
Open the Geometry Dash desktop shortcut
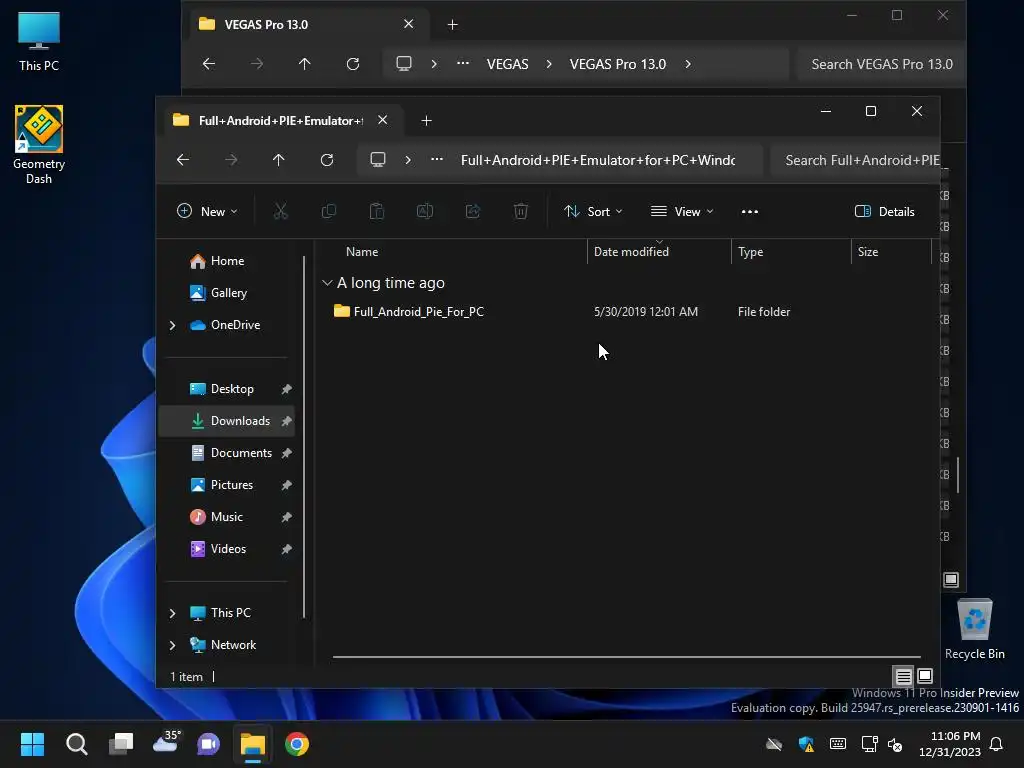pyautogui.click(x=39, y=144)
